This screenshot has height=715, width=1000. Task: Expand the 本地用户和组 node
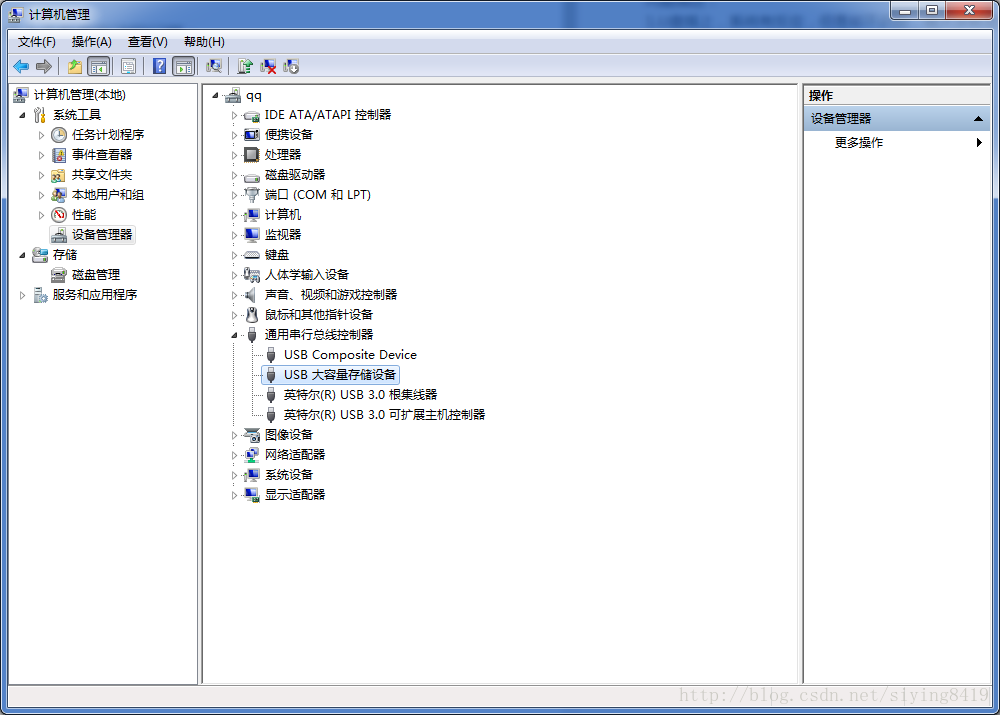[x=41, y=195]
